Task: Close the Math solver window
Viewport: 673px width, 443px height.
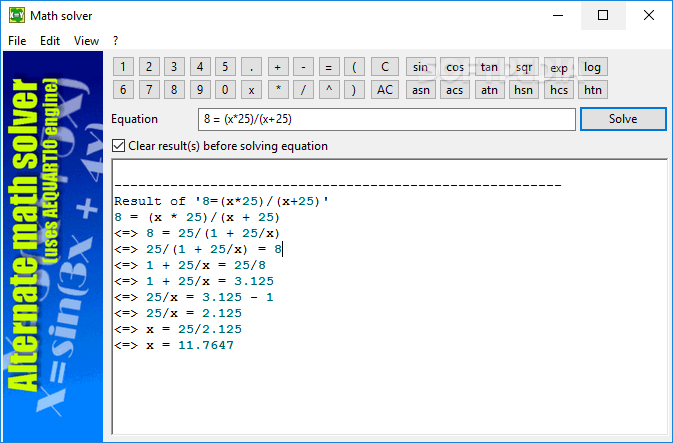Action: click(649, 15)
